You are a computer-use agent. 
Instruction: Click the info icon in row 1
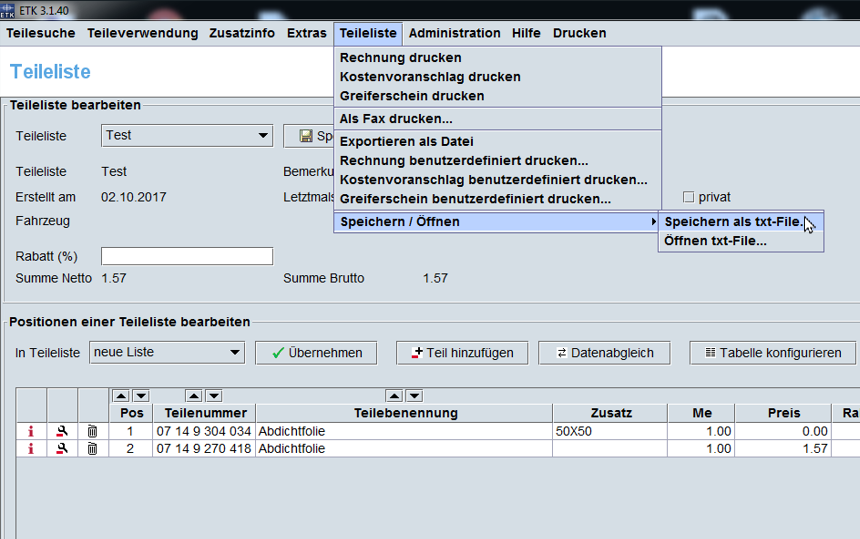[x=31, y=432]
